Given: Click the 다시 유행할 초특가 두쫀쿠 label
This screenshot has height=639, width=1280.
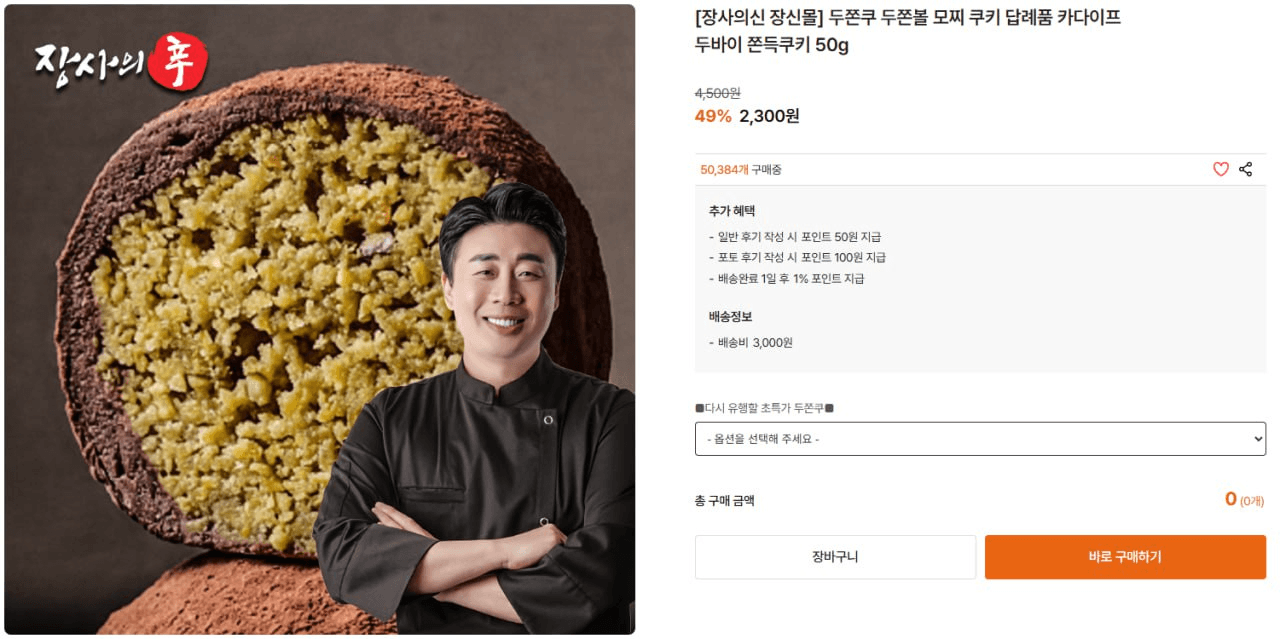Looking at the screenshot, I should pos(765,408).
